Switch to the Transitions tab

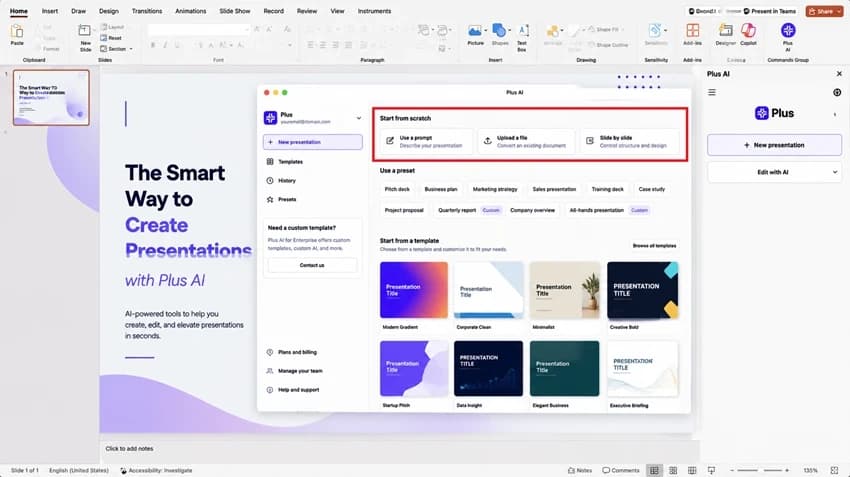147,11
